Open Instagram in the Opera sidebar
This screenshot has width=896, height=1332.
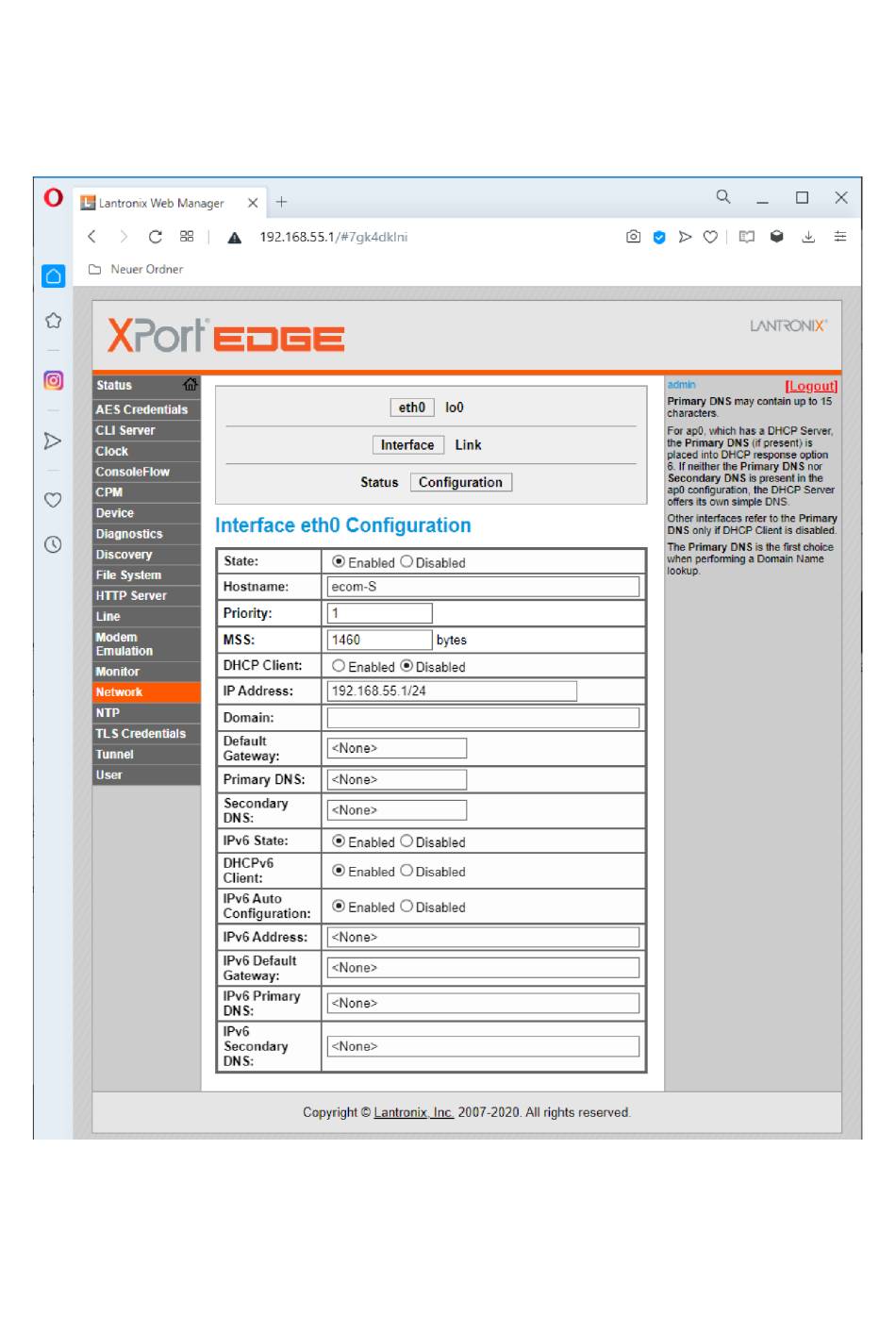pyautogui.click(x=54, y=380)
